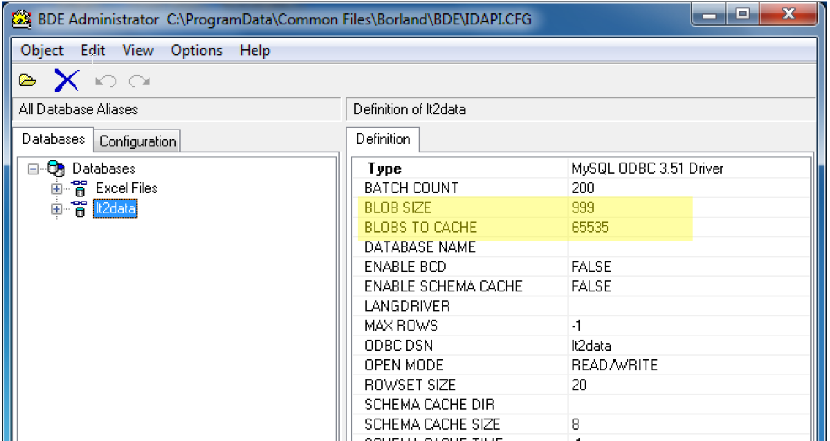This screenshot has width=830, height=441.
Task: Expand the lt2data tree node
Action: click(56, 209)
